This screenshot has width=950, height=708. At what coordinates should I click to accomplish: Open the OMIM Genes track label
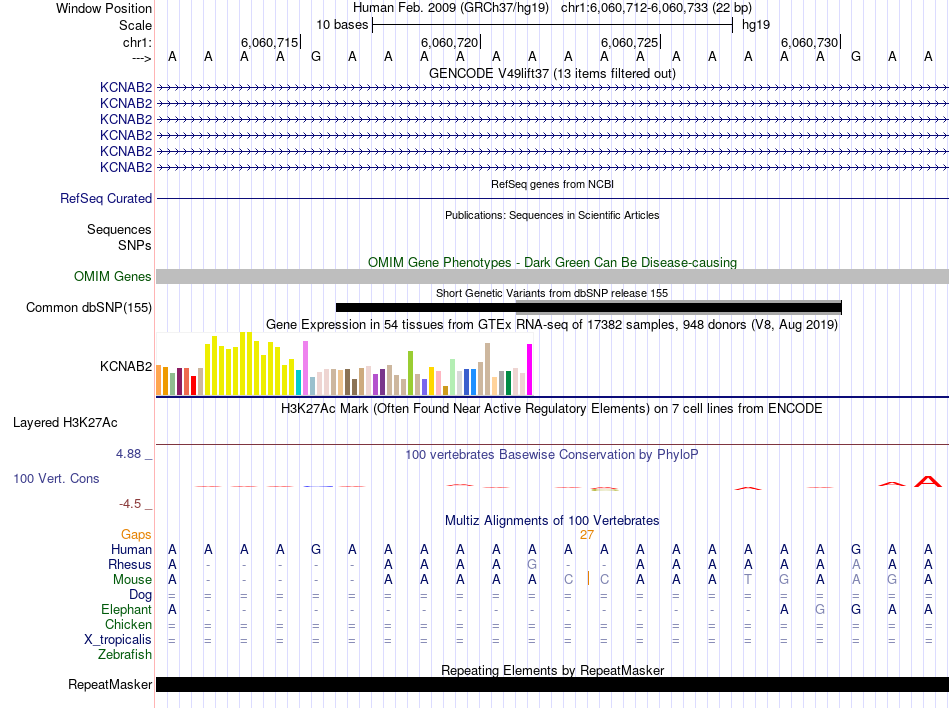pyautogui.click(x=113, y=277)
